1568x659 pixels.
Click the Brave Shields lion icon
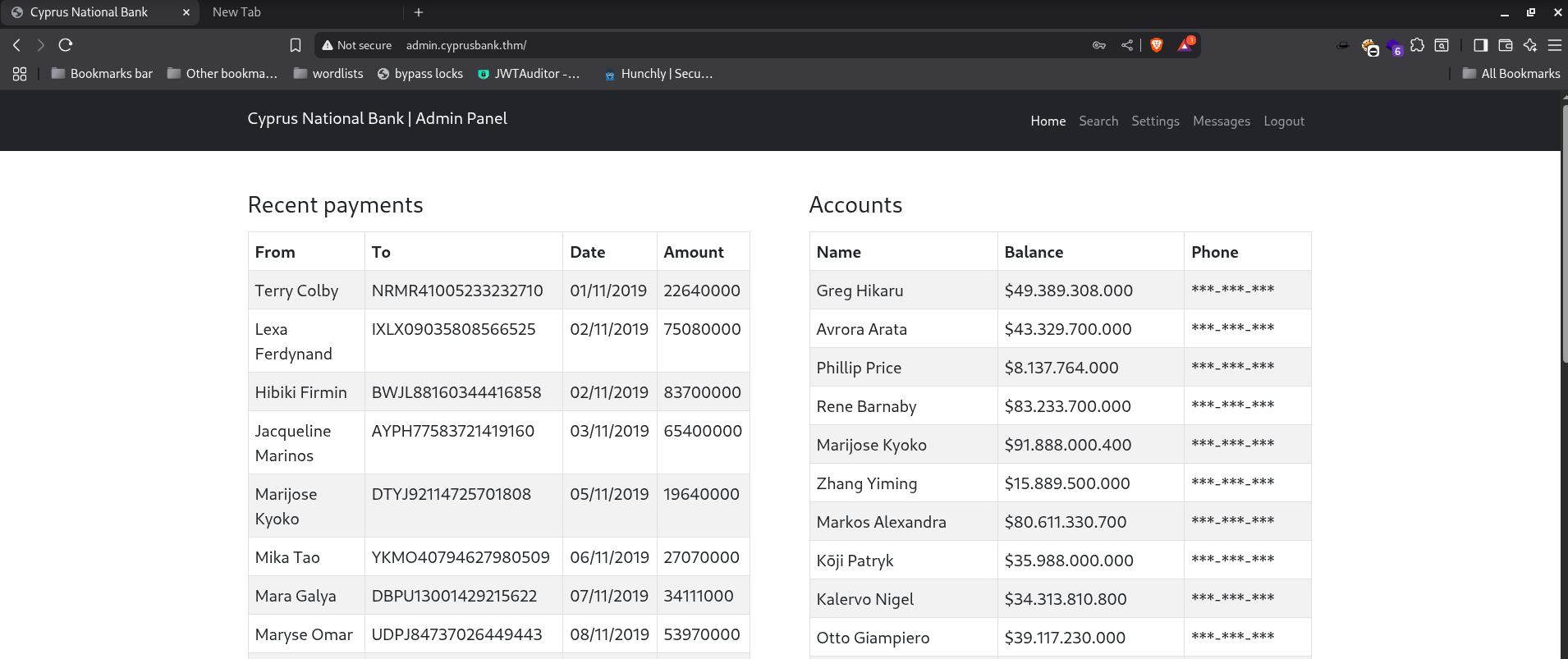[1157, 45]
